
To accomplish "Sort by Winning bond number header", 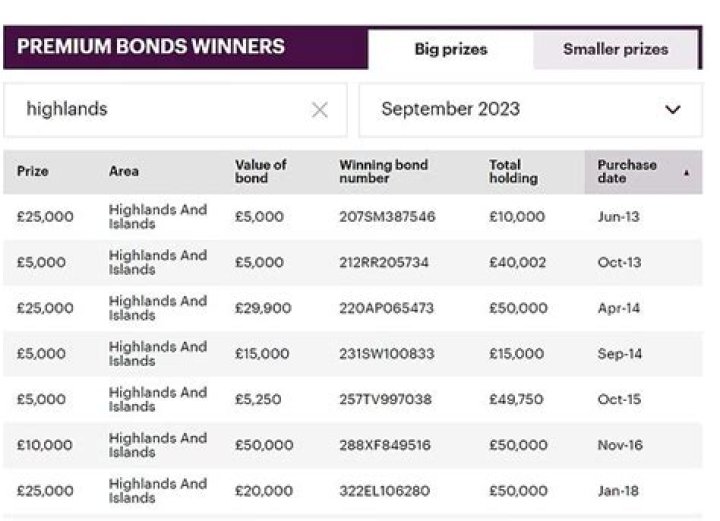I will [383, 171].
